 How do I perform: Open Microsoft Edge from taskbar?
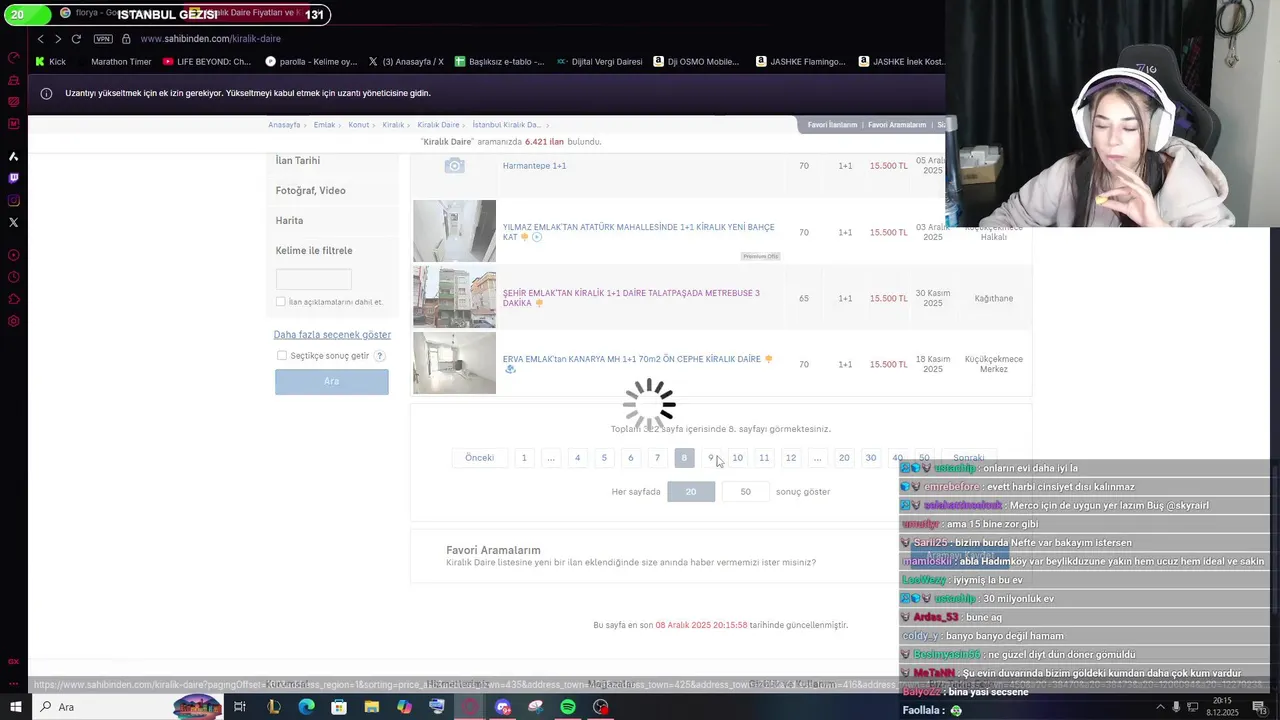pyautogui.click(x=306, y=707)
